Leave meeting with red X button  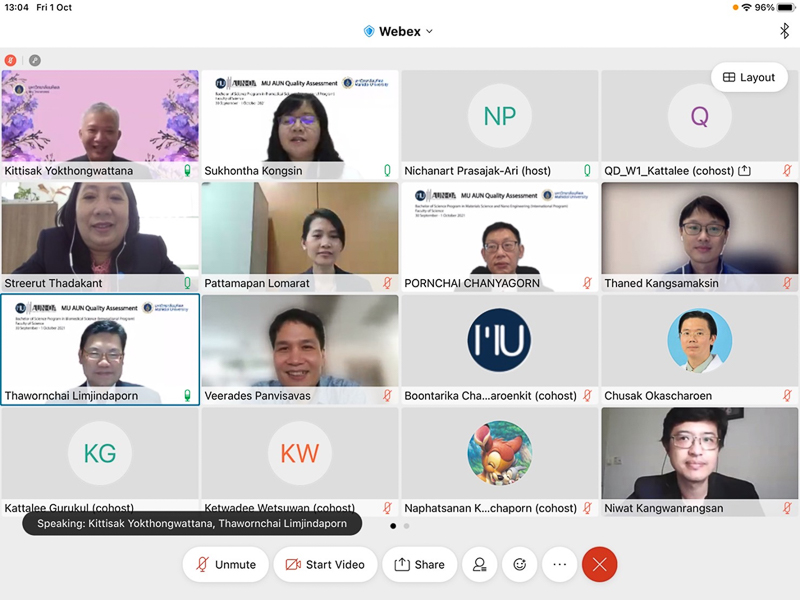point(599,564)
